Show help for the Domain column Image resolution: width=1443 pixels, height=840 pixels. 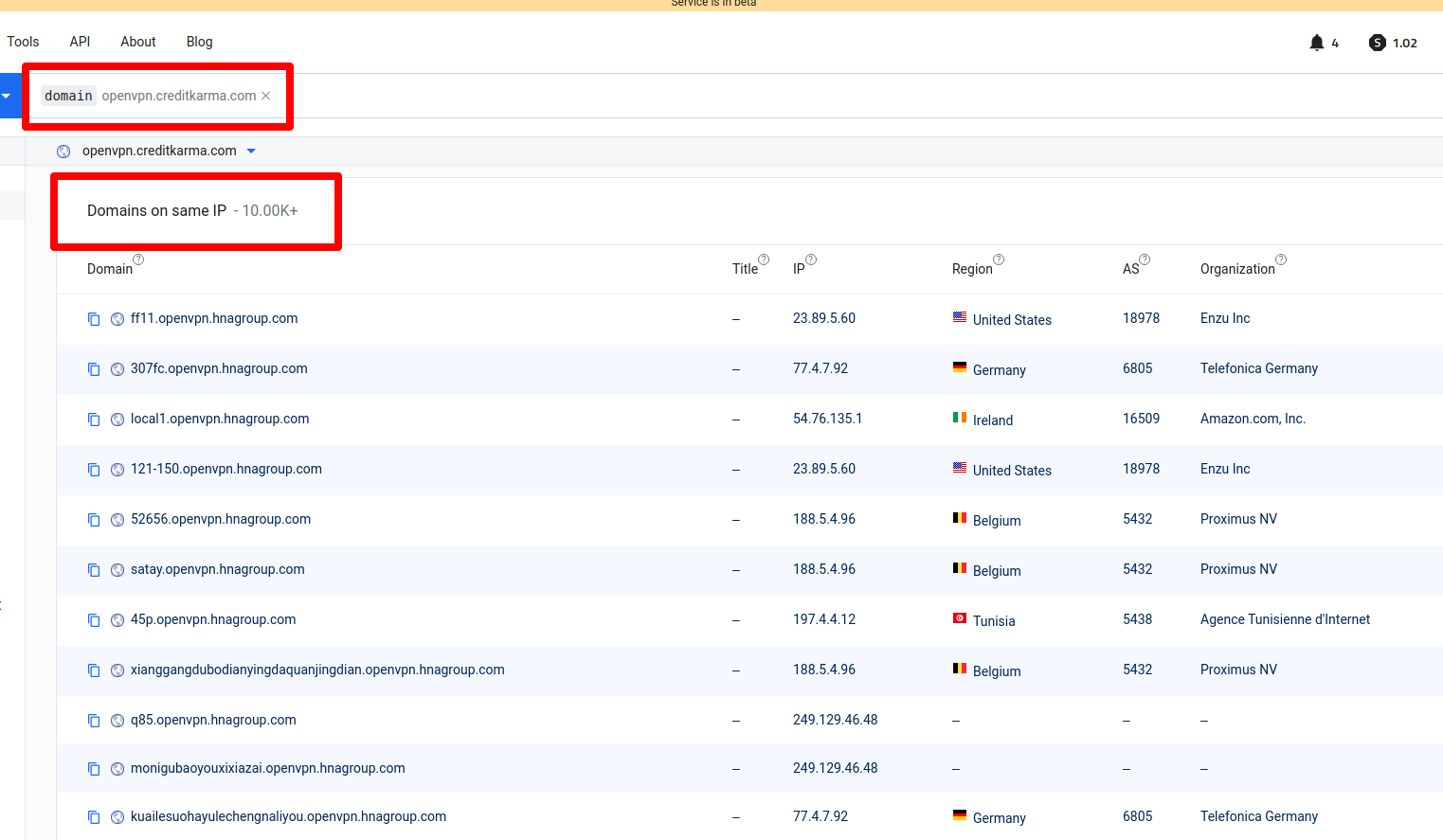[x=138, y=259]
